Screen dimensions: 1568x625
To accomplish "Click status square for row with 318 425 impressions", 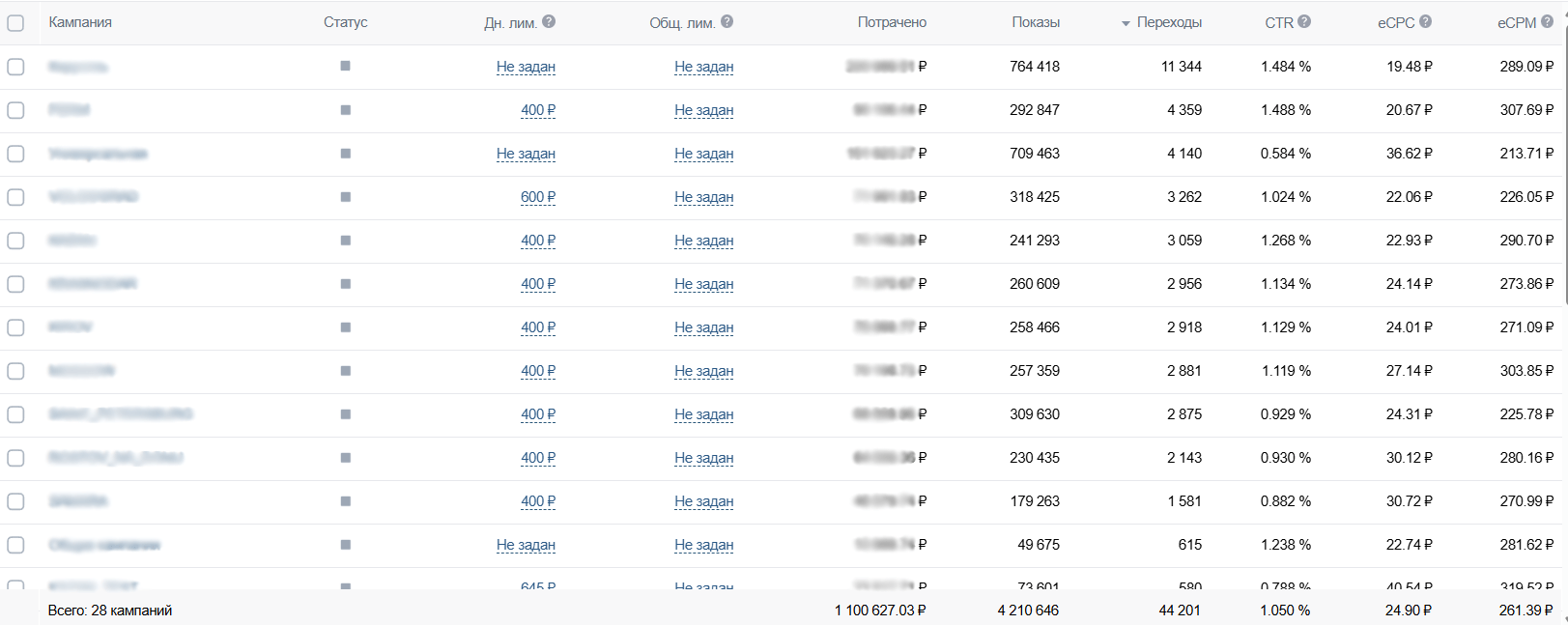I will click(x=345, y=196).
